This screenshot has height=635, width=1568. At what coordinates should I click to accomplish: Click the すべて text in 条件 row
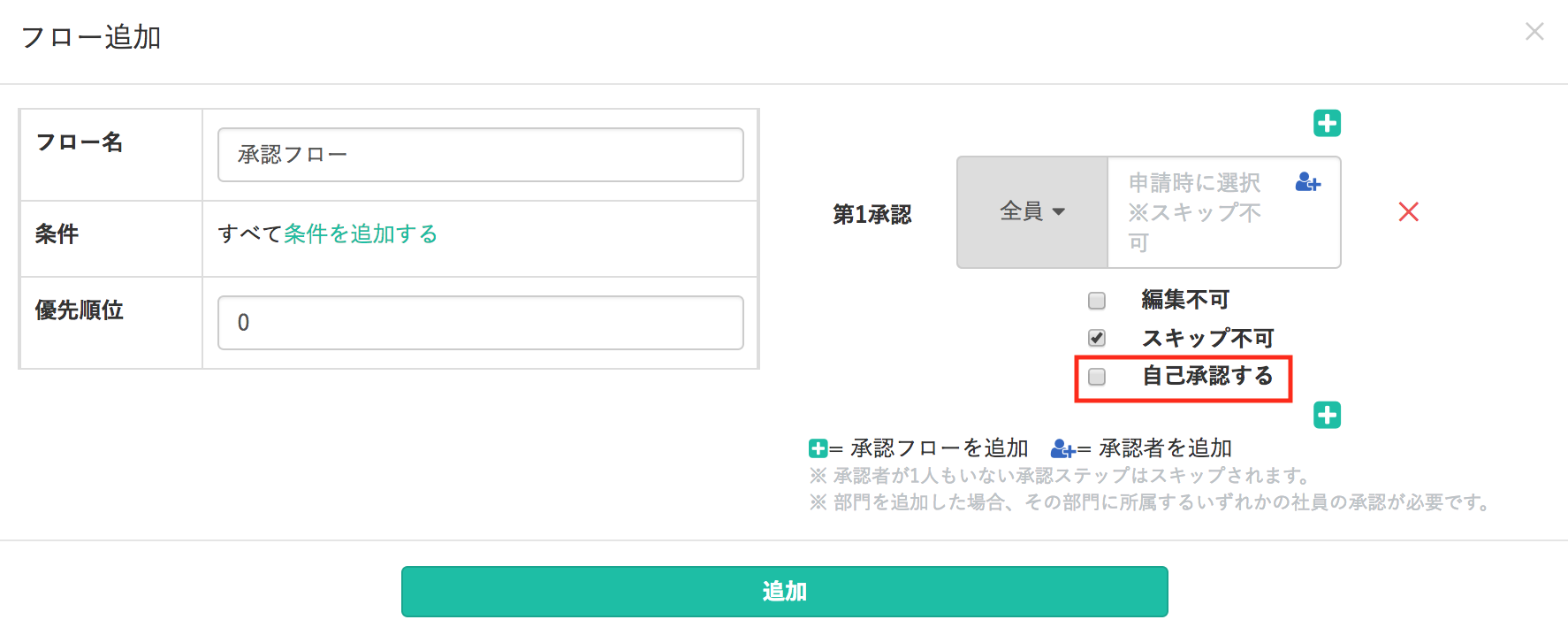coord(250,233)
